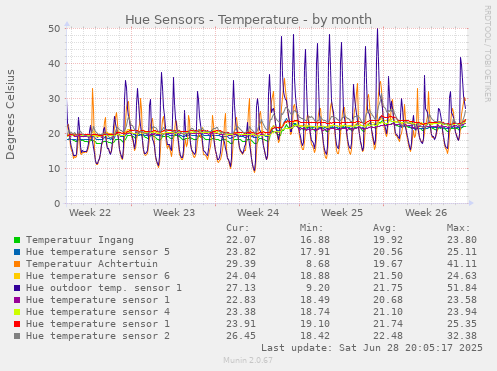Select the 'Hue temperature sensor 6' label
The image size is (497, 371).
98,276
